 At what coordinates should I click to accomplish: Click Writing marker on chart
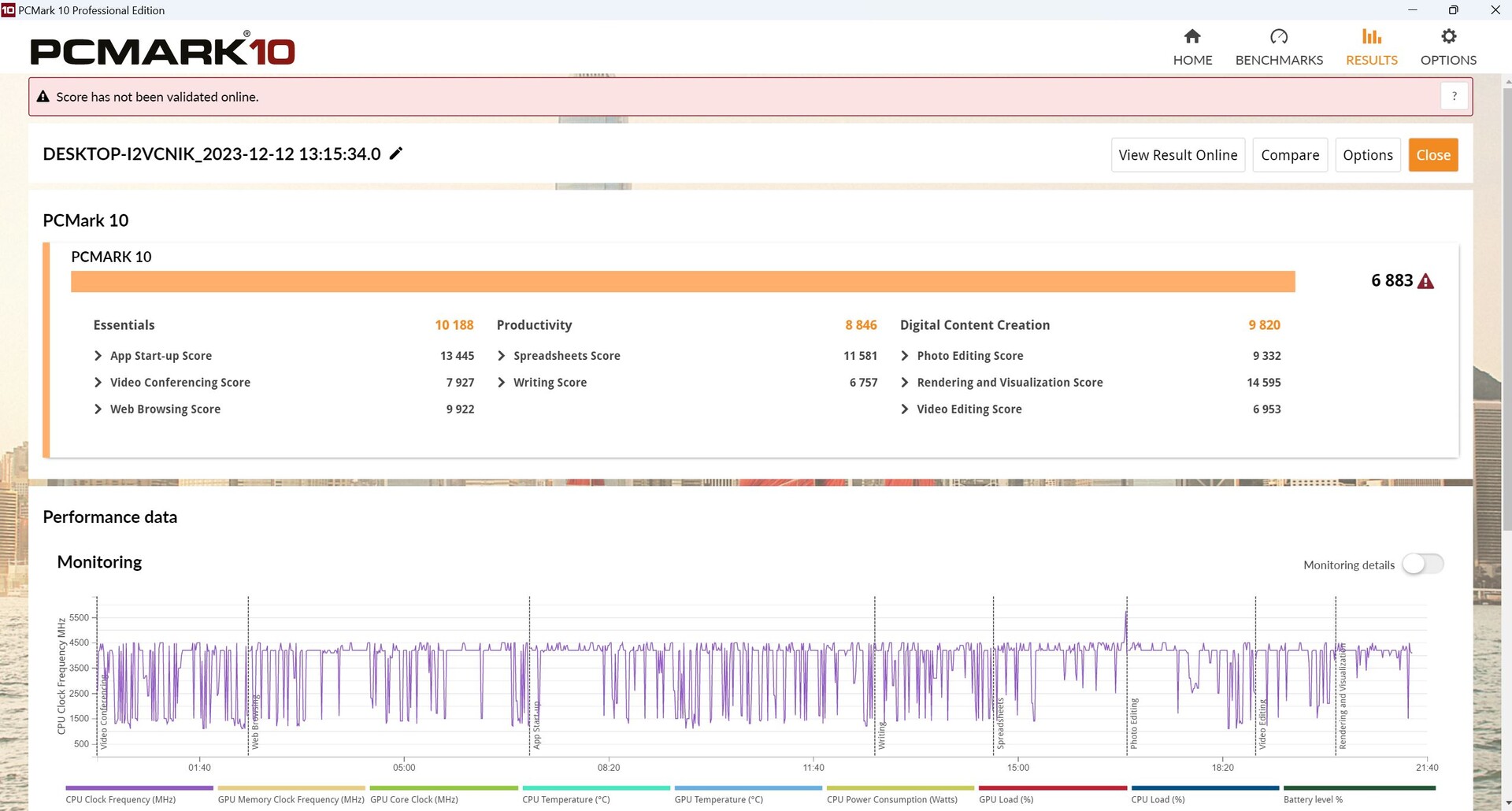(x=882, y=735)
